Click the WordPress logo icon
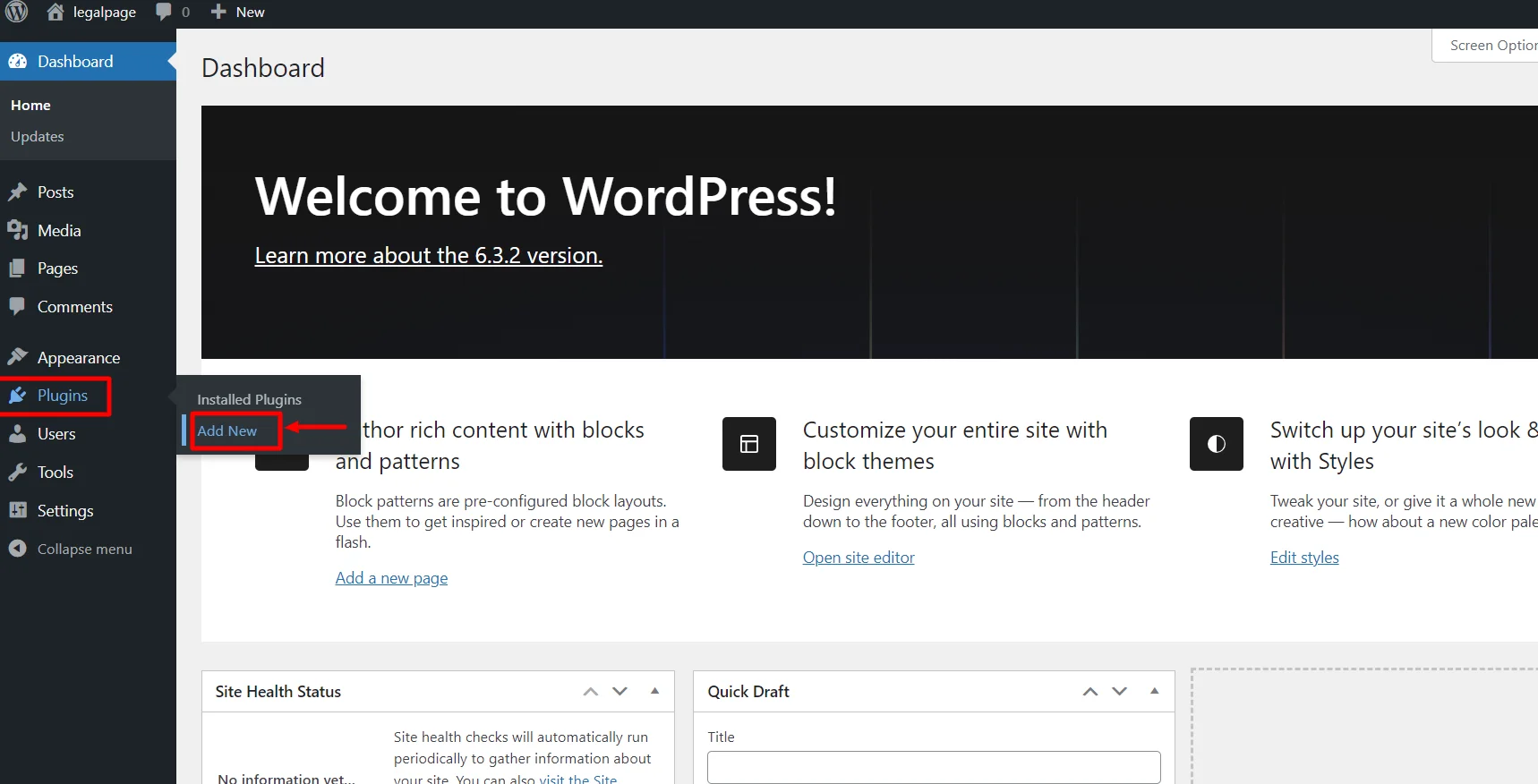The image size is (1538, 784). pos(17,12)
